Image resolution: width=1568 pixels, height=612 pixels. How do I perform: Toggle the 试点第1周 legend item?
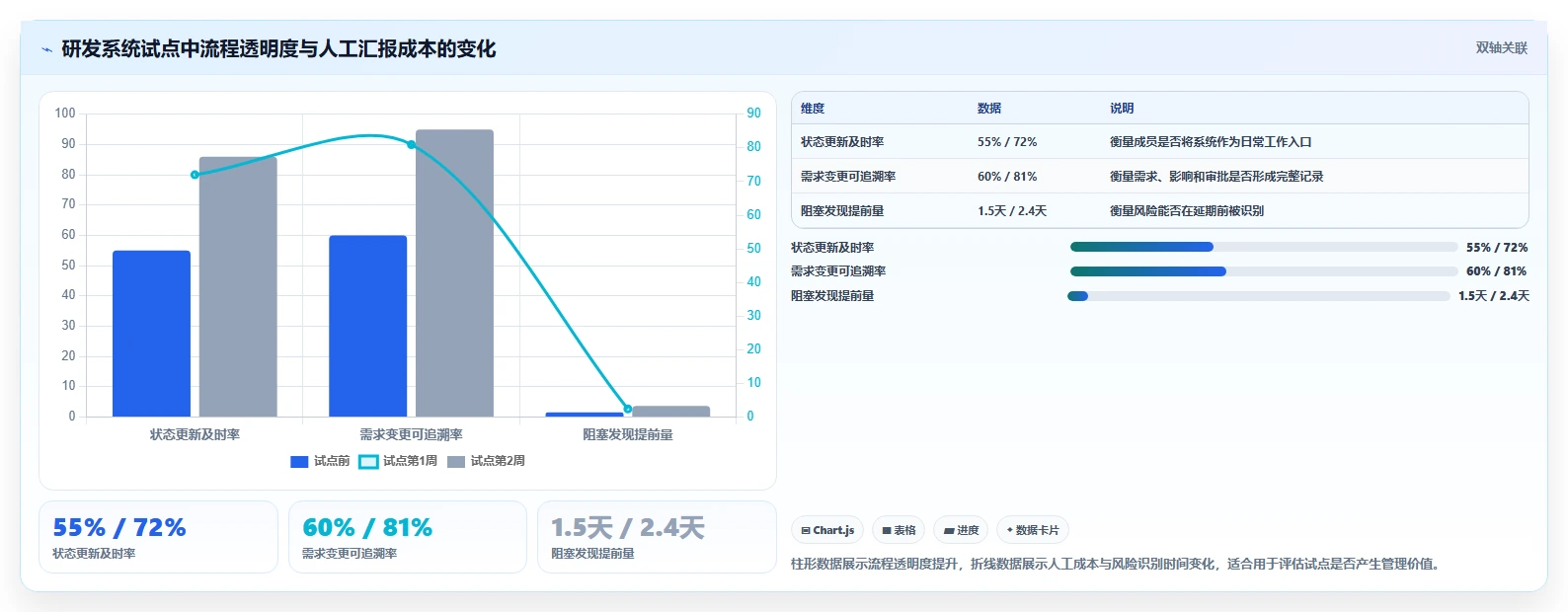click(x=398, y=461)
